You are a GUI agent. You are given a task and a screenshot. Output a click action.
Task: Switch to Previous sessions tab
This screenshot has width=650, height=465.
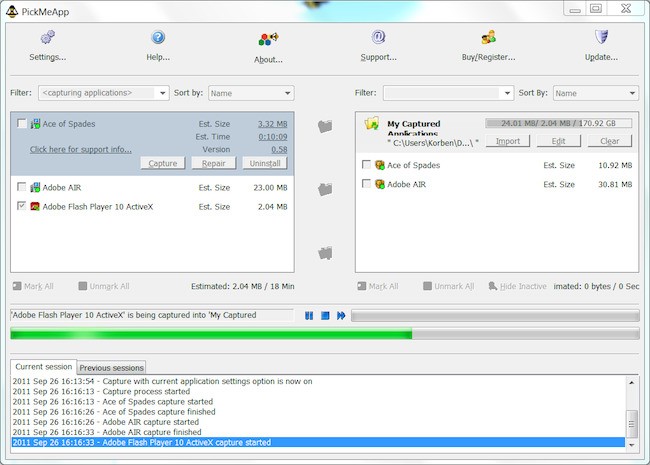pos(112,368)
